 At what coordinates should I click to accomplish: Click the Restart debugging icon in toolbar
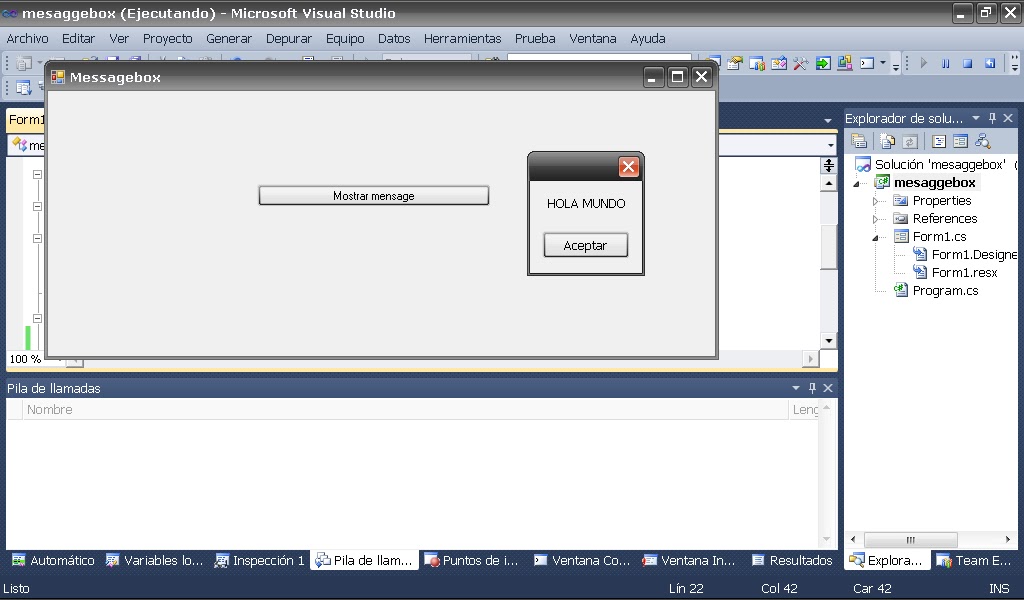990,63
